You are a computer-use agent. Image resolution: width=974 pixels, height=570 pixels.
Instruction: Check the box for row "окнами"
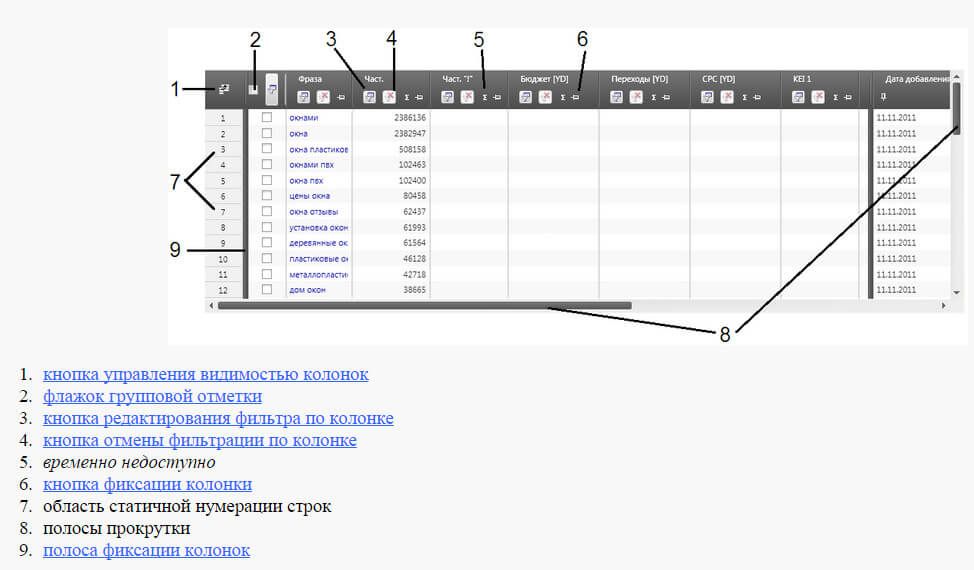[x=266, y=117]
